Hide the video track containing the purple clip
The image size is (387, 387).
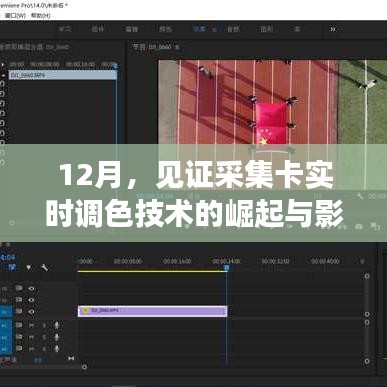[x=31, y=312]
